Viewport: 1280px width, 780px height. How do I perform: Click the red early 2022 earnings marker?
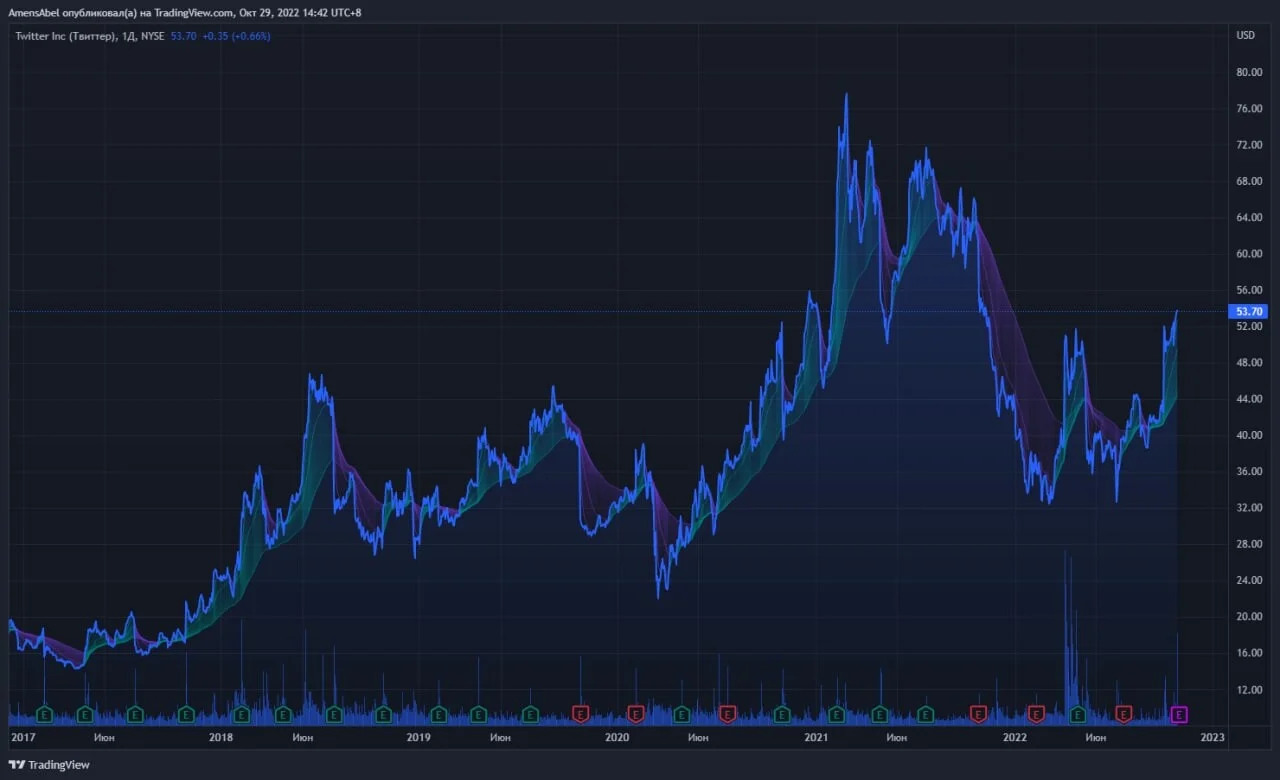[x=1036, y=714]
